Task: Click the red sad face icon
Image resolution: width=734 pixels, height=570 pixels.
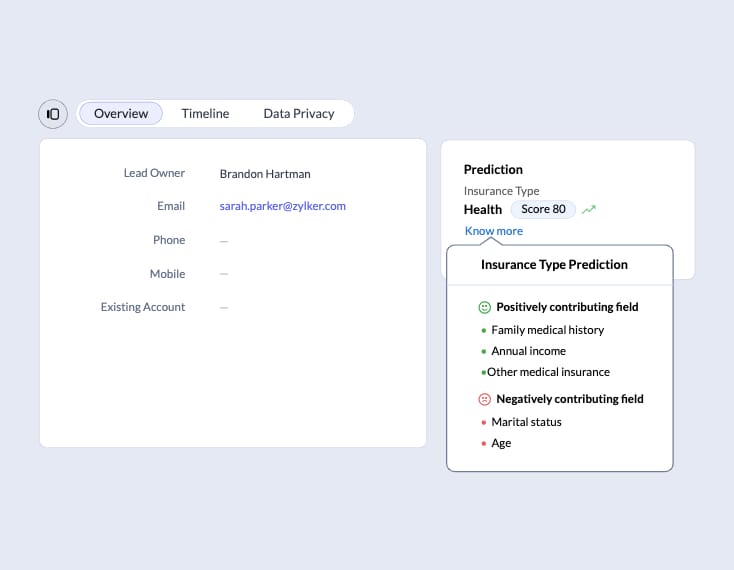Action: click(485, 399)
